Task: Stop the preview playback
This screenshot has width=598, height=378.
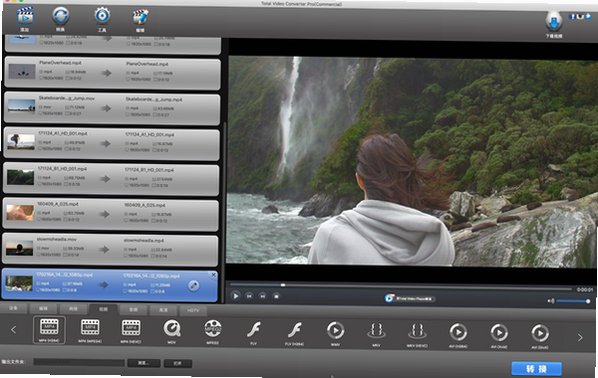Action: click(277, 296)
